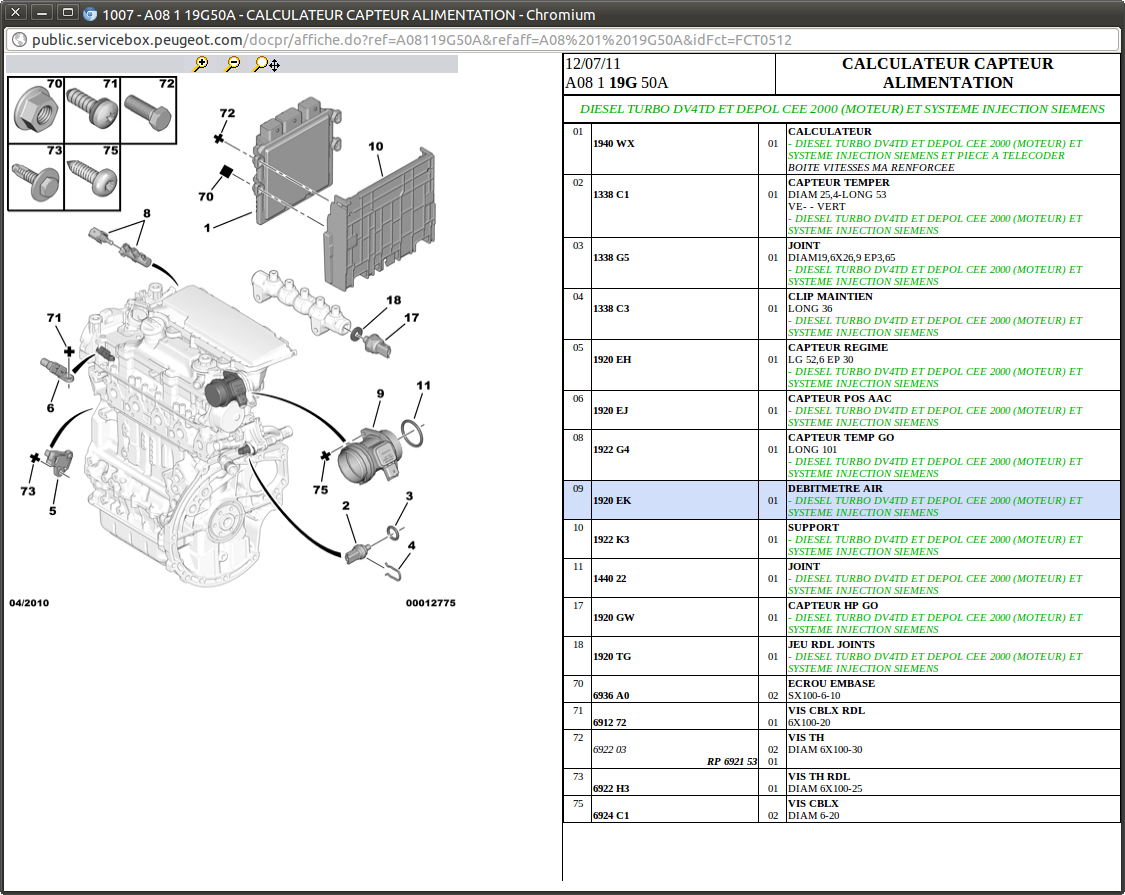Click part number 1338 C1
The height and width of the screenshot is (895, 1125).
[x=611, y=195]
